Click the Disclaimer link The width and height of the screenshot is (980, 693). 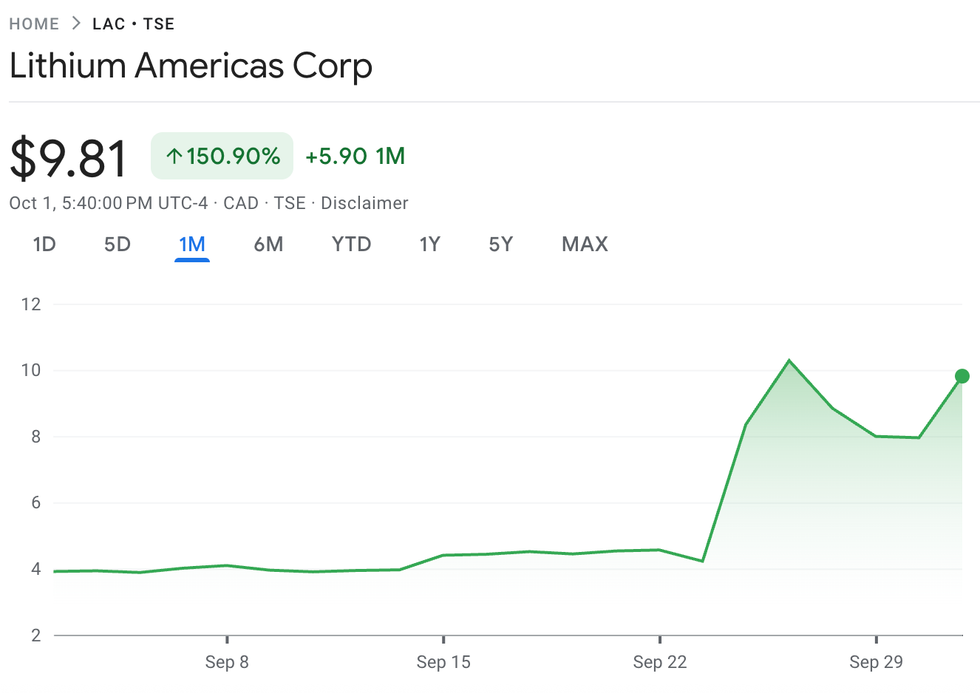click(x=364, y=203)
